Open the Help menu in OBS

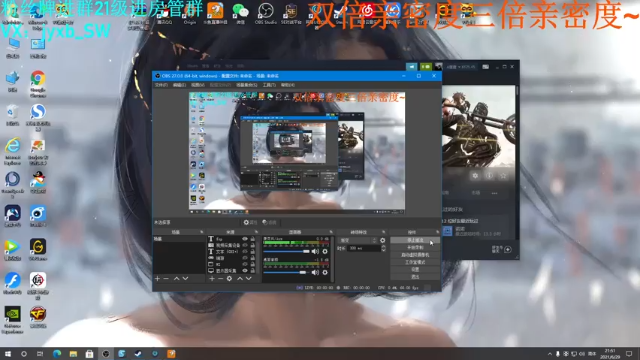tap(288, 85)
